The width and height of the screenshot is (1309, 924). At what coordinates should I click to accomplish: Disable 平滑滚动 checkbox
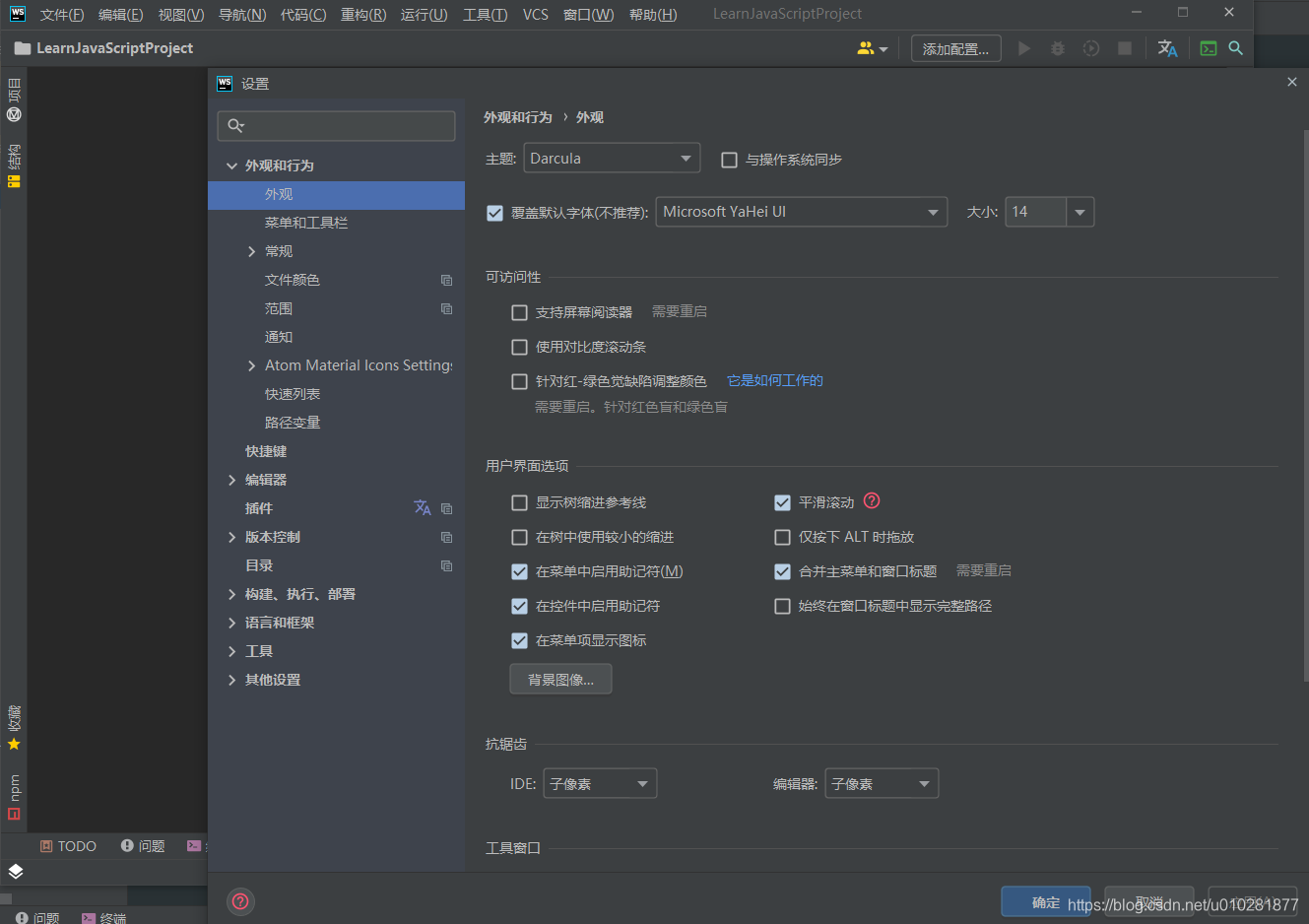click(x=783, y=502)
